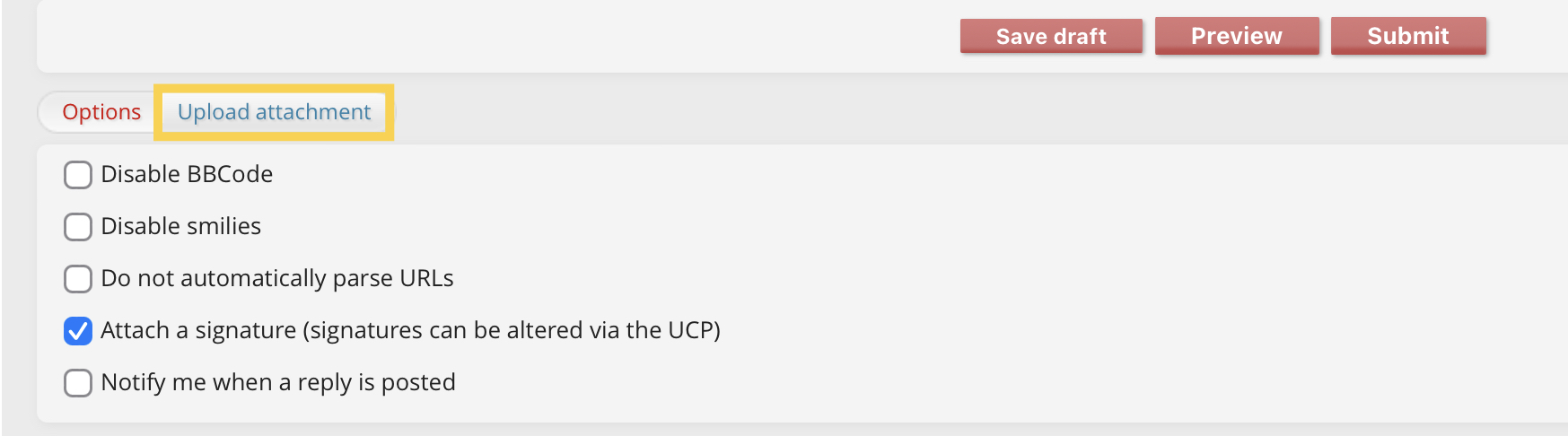This screenshot has height=436, width=1568.
Task: Tick the Disable smilies checkbox
Action: pos(78,227)
